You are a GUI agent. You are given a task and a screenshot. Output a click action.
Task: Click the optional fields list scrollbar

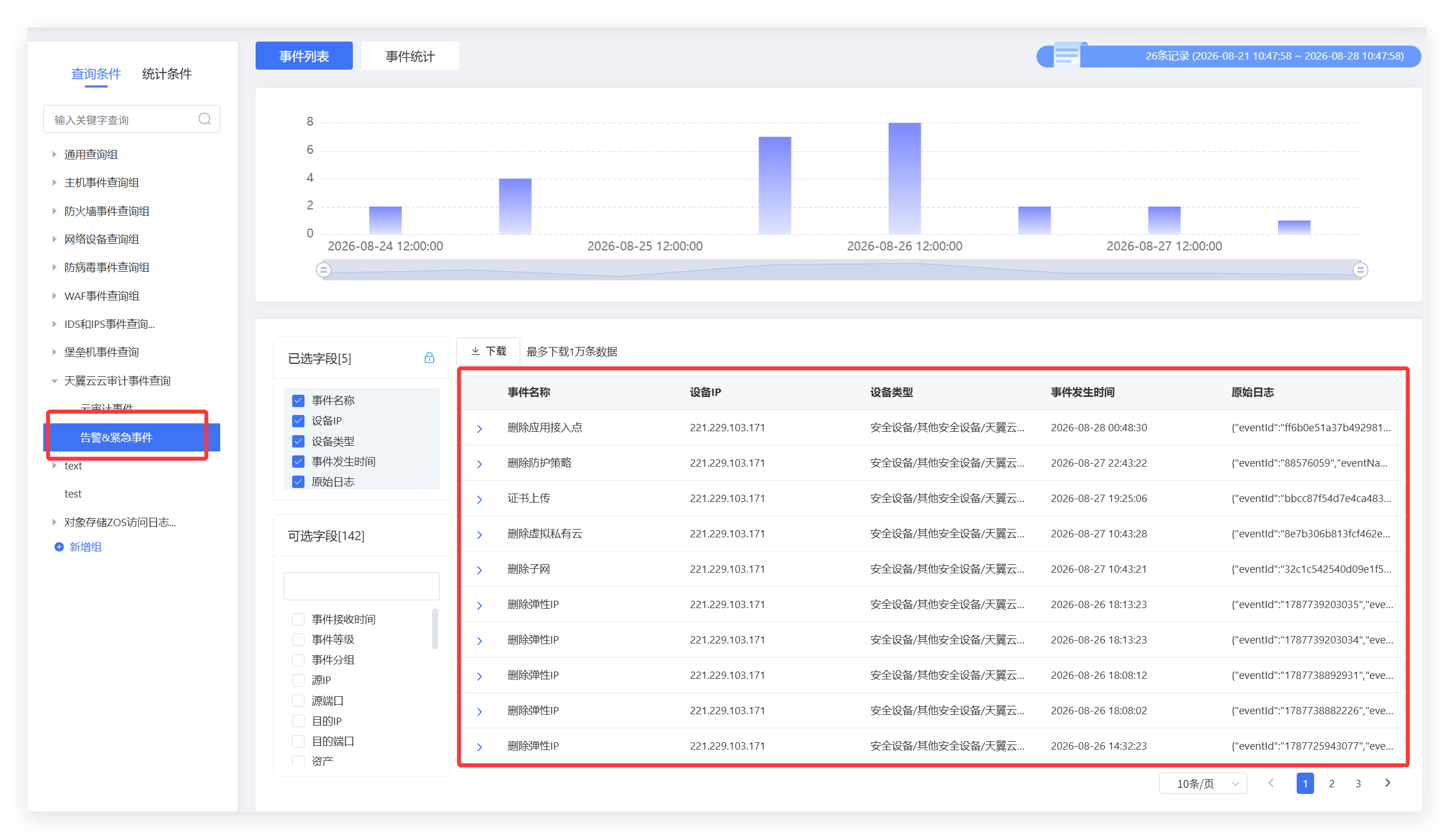[435, 628]
